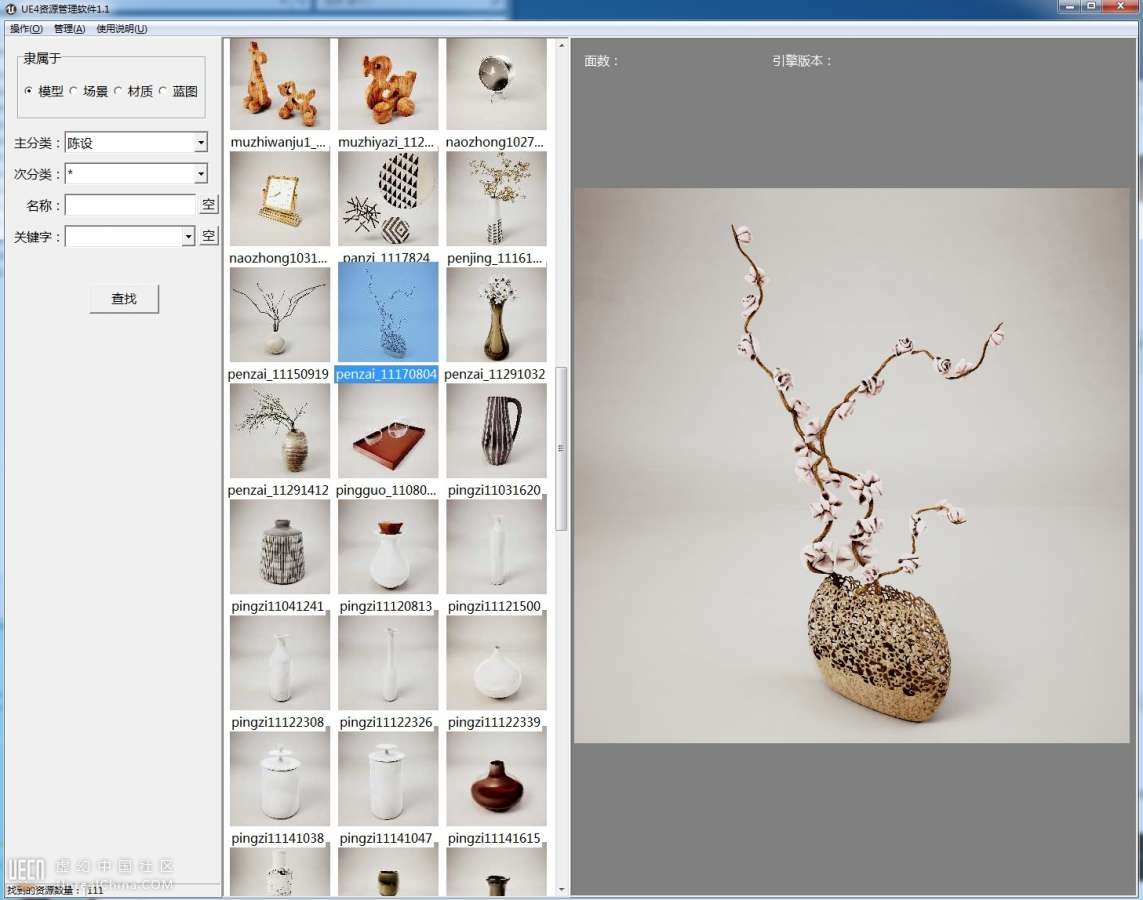Click the 查找 search button
The height and width of the screenshot is (900, 1143).
124,298
